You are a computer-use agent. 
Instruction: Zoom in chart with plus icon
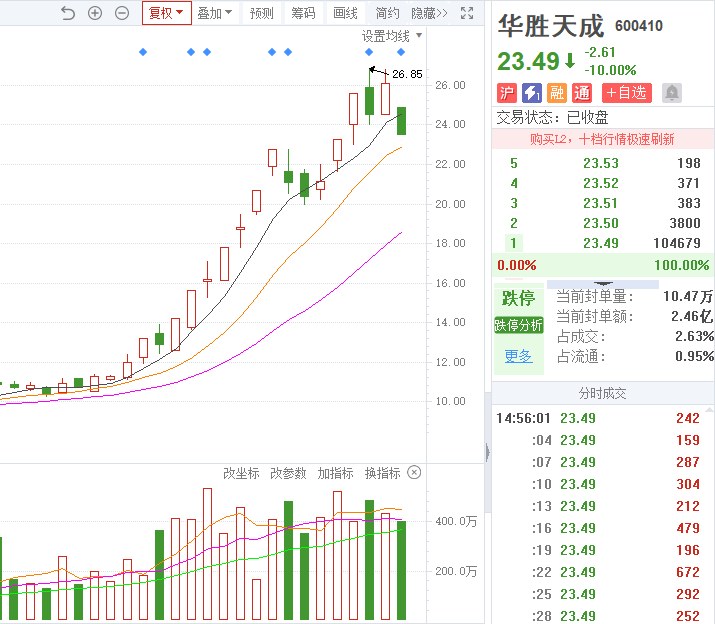point(95,13)
